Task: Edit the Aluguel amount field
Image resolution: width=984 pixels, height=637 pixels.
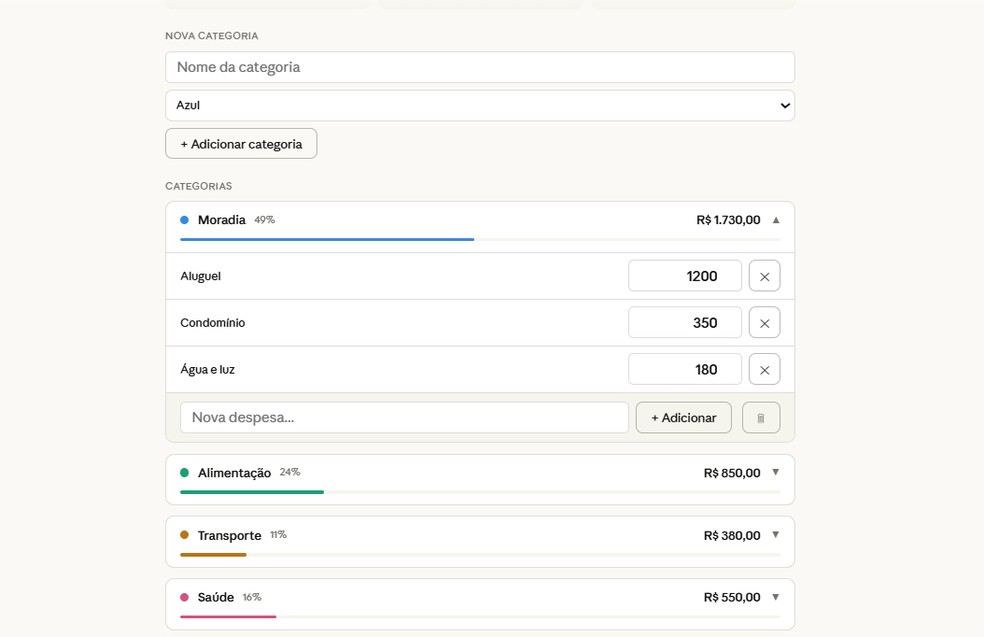Action: [685, 276]
